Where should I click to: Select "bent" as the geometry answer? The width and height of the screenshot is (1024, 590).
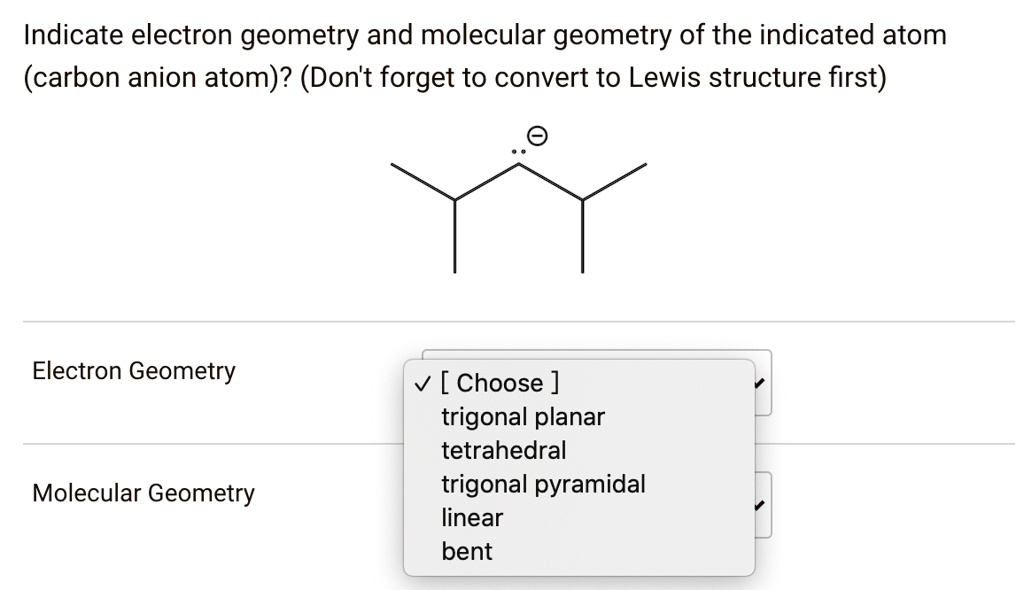pos(465,551)
